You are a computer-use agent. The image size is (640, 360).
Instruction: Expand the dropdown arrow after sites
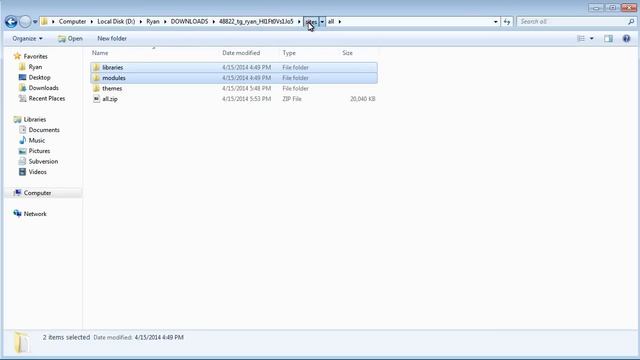pos(322,22)
